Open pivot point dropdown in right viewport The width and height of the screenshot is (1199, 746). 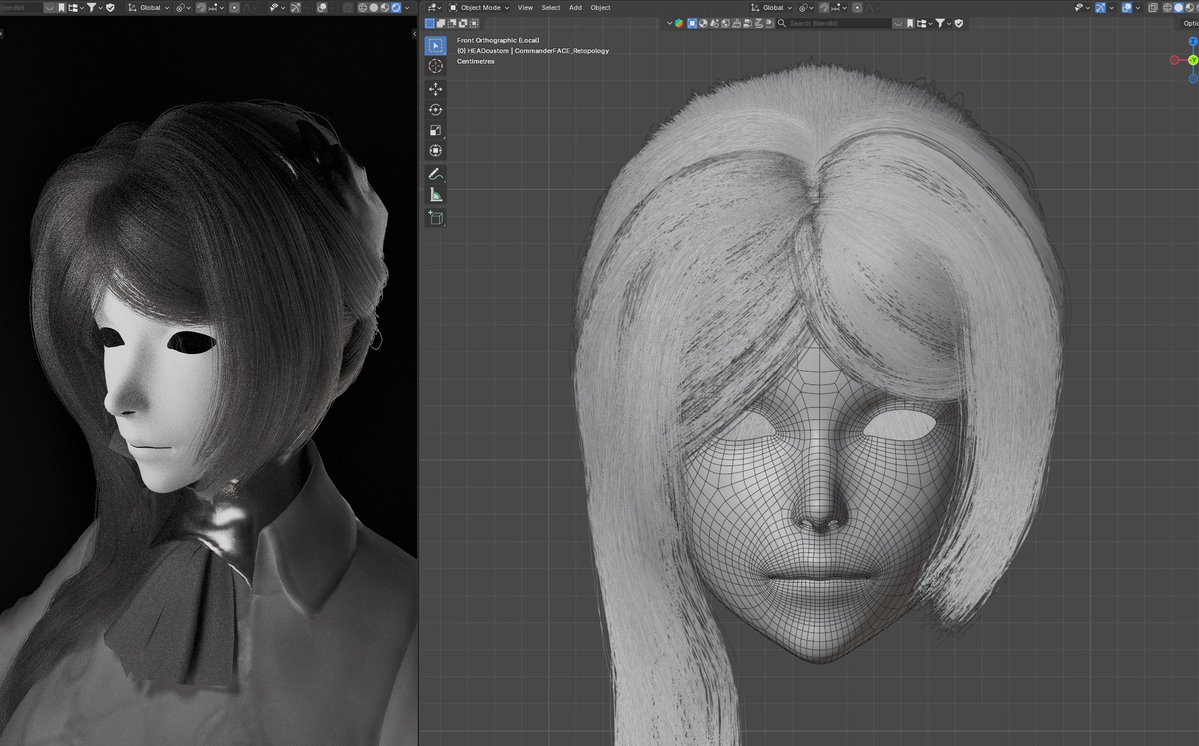806,8
